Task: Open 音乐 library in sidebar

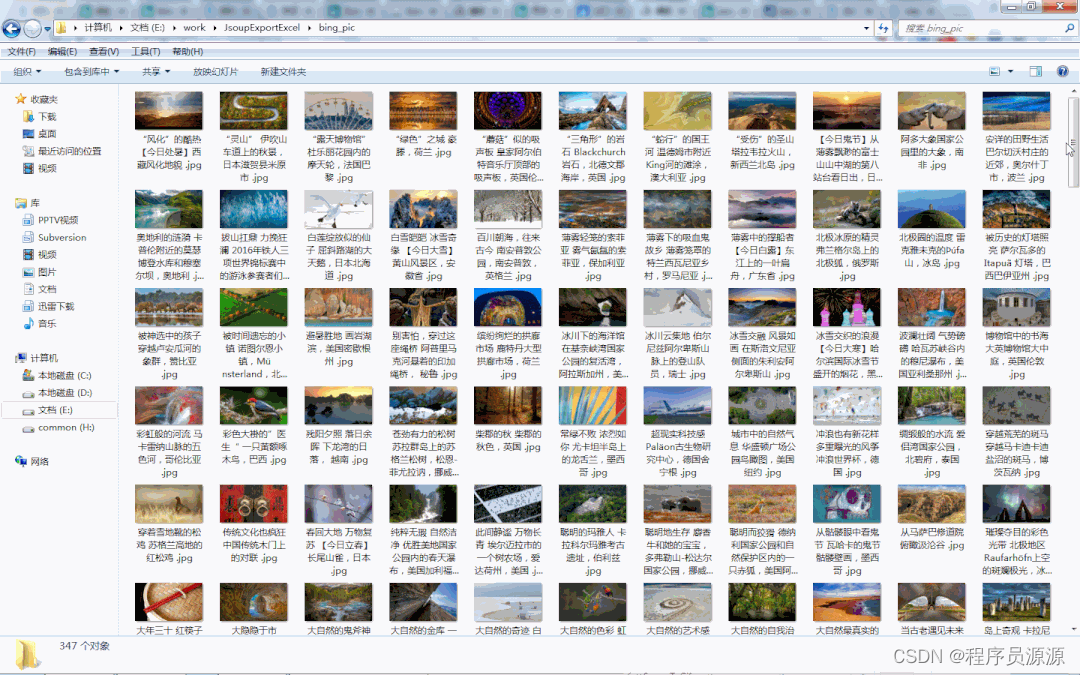Action: click(39, 324)
